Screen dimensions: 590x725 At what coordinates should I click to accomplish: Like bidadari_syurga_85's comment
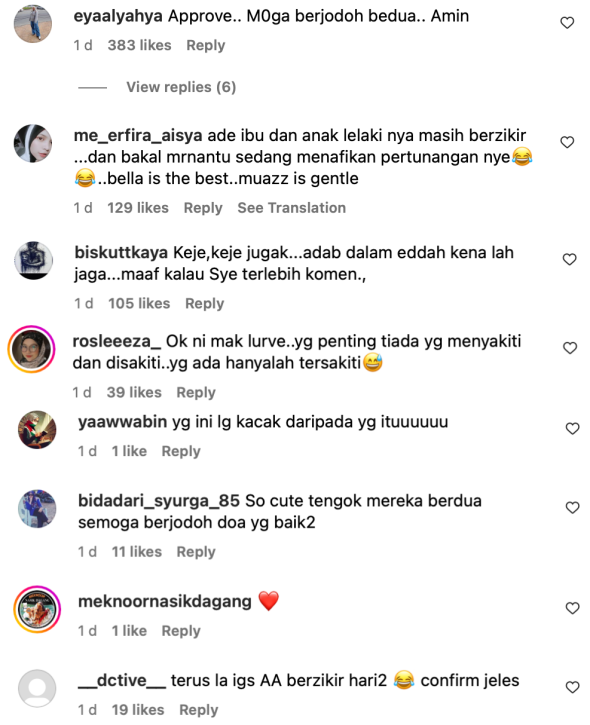[x=572, y=508]
